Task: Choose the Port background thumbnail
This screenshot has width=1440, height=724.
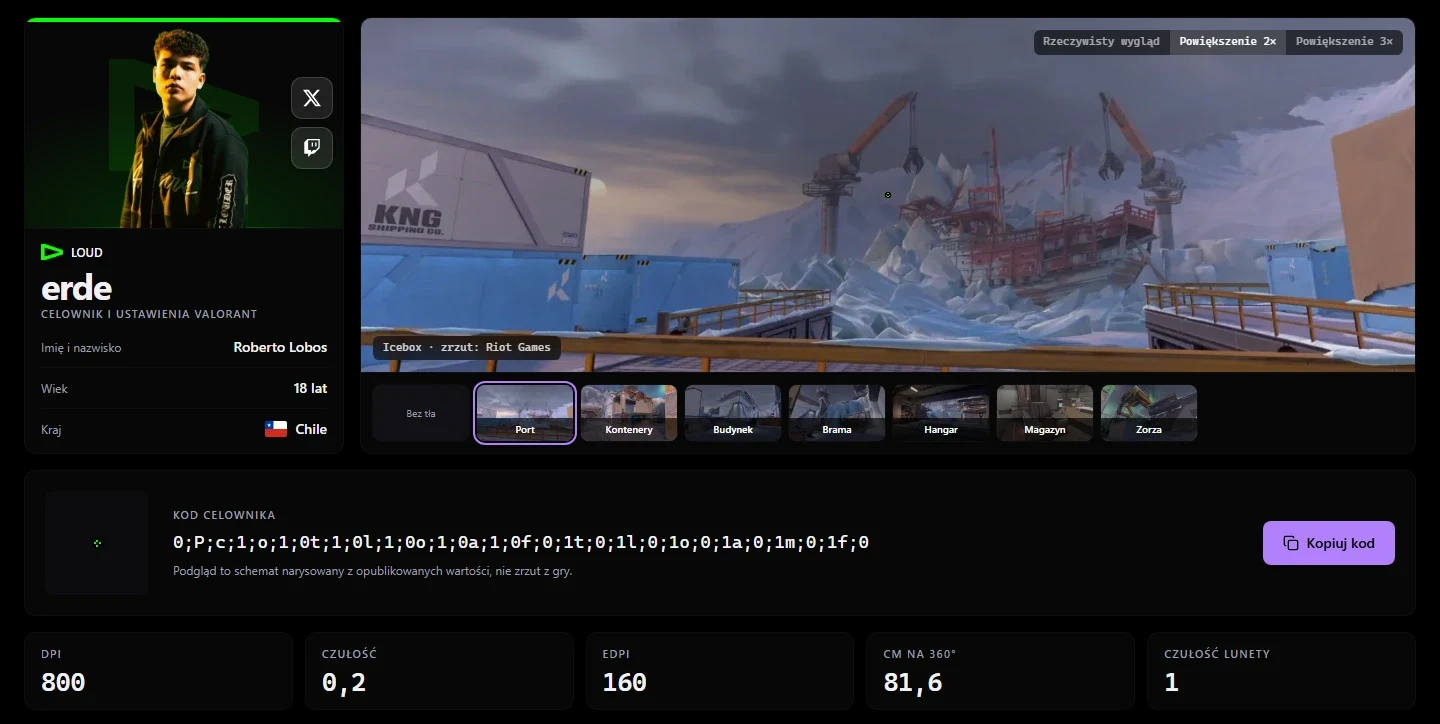Action: (x=525, y=413)
